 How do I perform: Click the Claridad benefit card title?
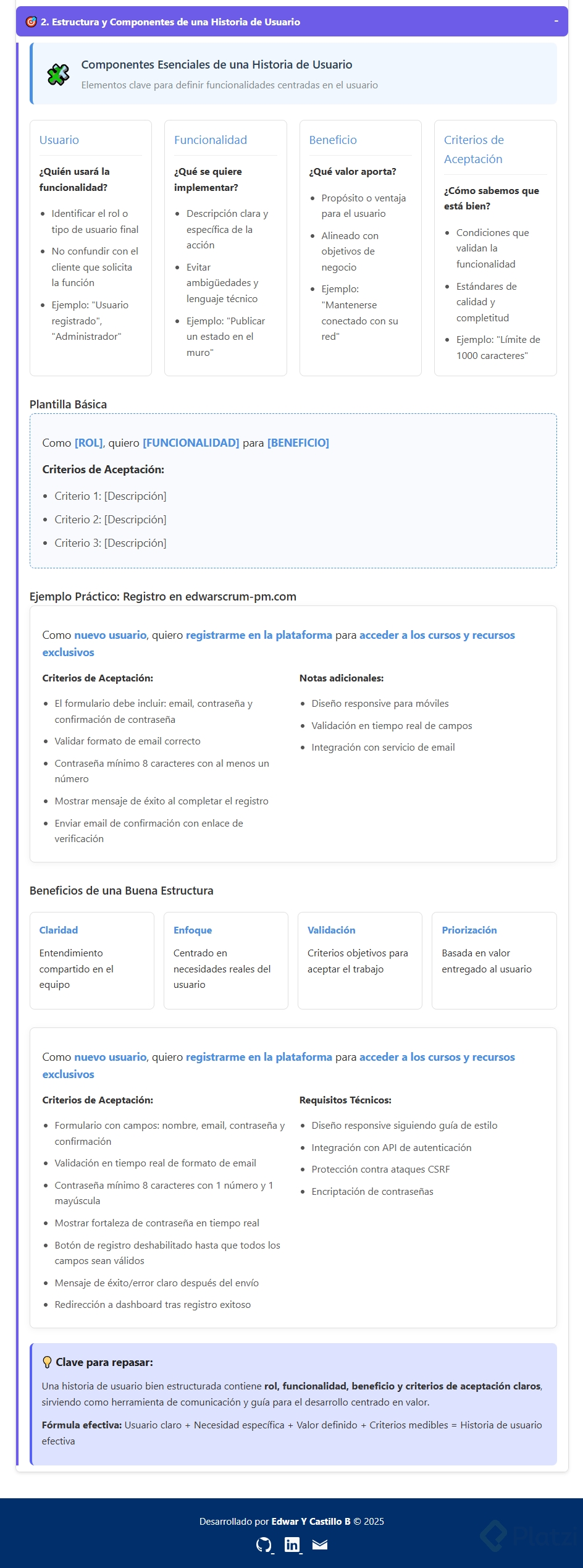[x=59, y=930]
